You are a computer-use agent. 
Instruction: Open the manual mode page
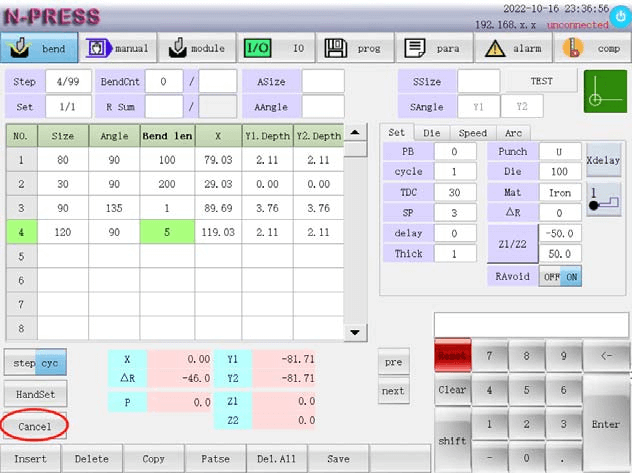point(118,48)
